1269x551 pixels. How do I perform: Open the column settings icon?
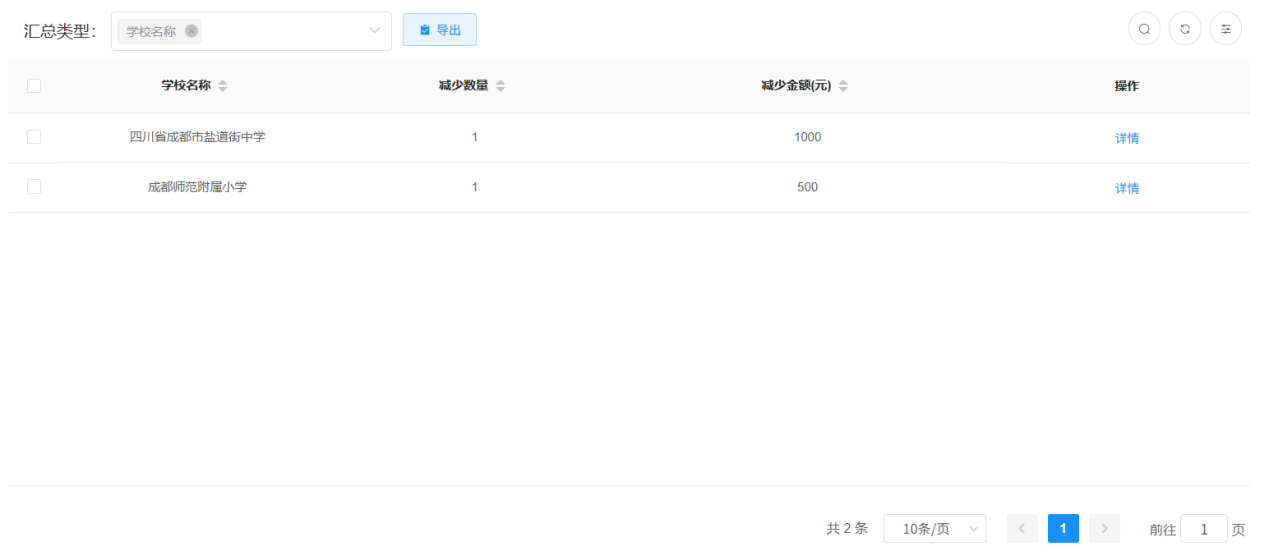[x=1225, y=29]
